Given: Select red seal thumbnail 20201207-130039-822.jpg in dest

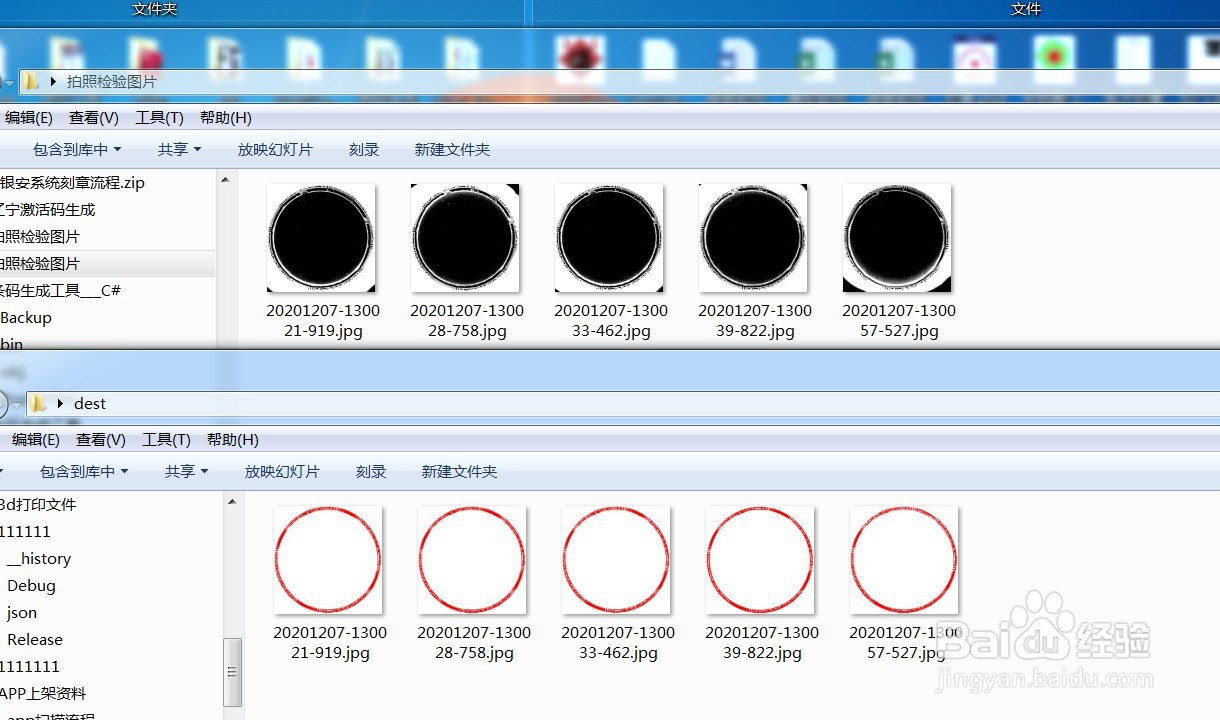Looking at the screenshot, I should point(760,560).
